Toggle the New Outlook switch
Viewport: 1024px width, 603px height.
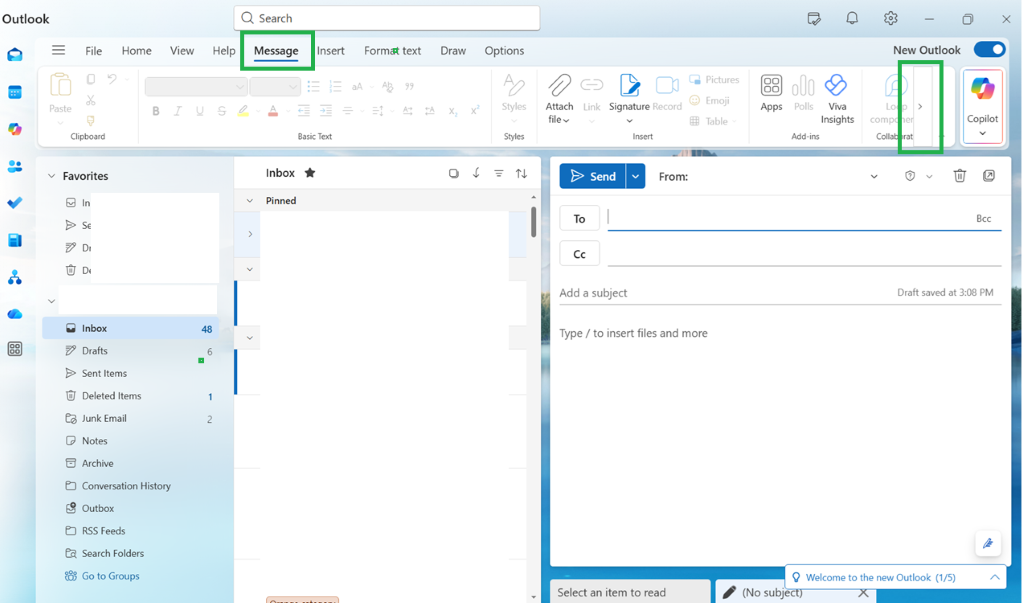pos(989,50)
